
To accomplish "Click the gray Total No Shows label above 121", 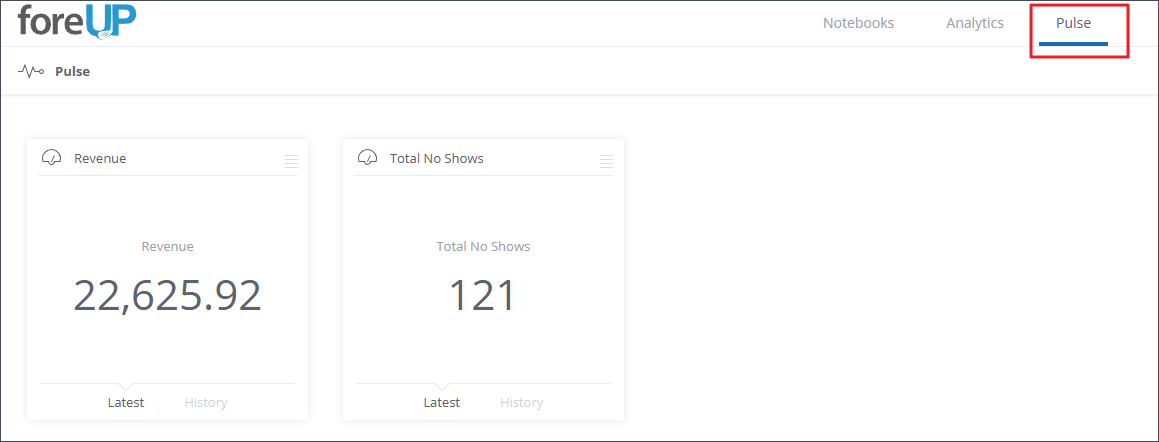I will pyautogui.click(x=483, y=246).
